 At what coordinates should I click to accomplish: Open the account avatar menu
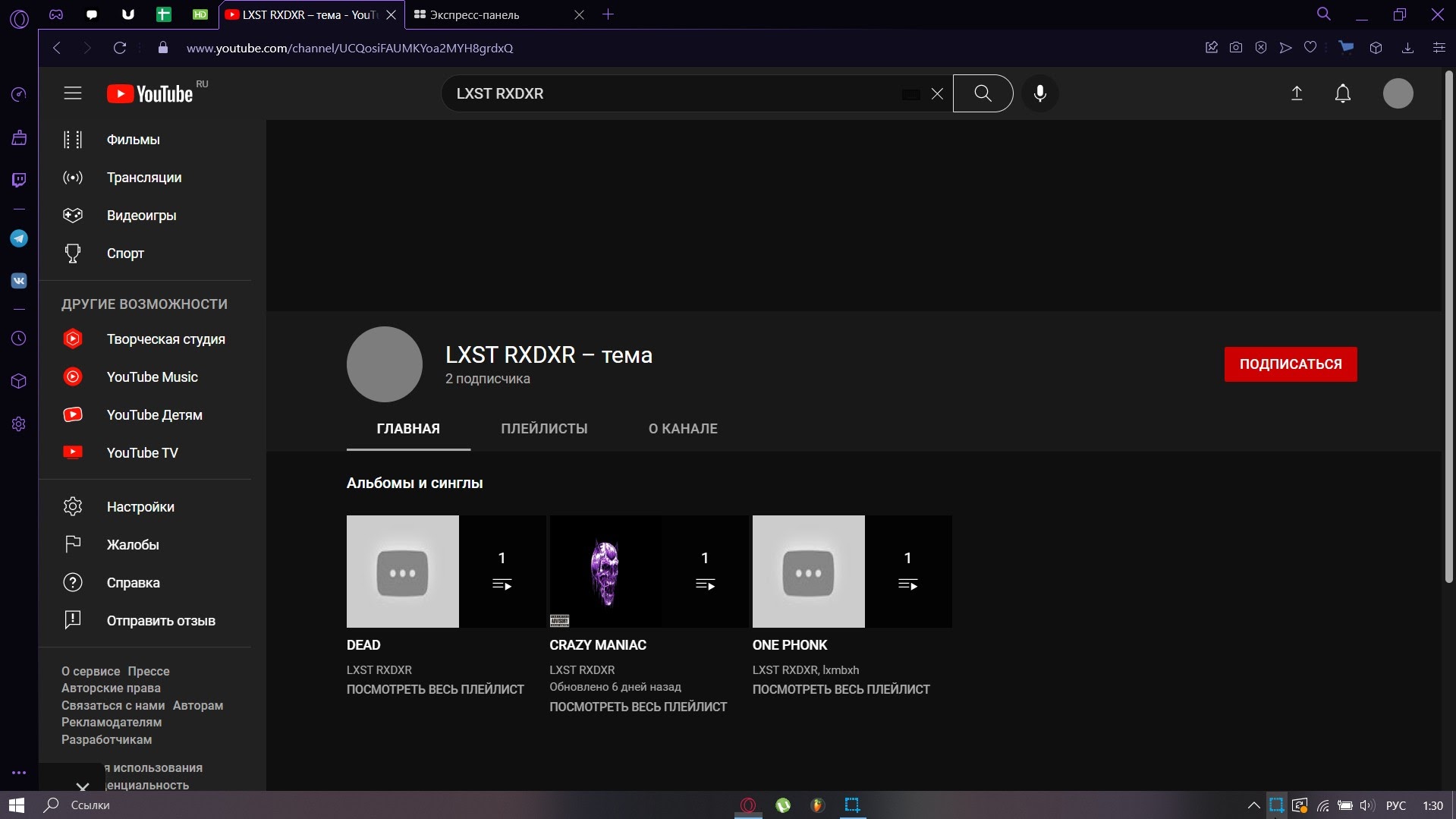point(1398,93)
